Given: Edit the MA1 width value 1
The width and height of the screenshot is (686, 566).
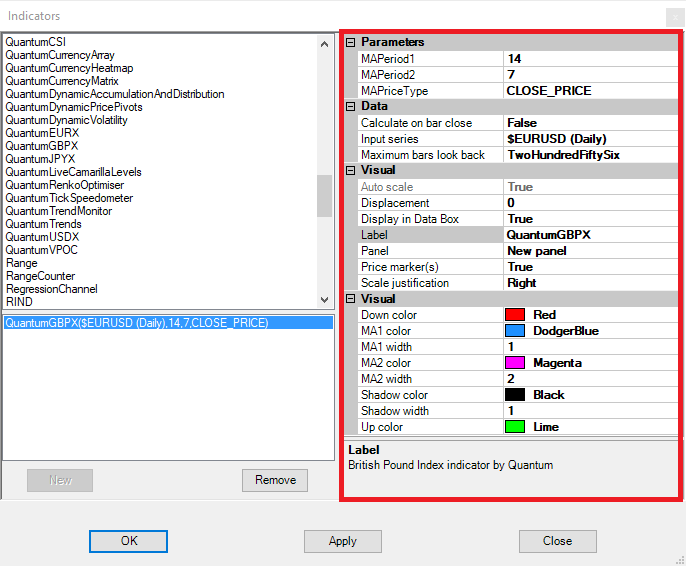Looking at the screenshot, I should coord(591,347).
